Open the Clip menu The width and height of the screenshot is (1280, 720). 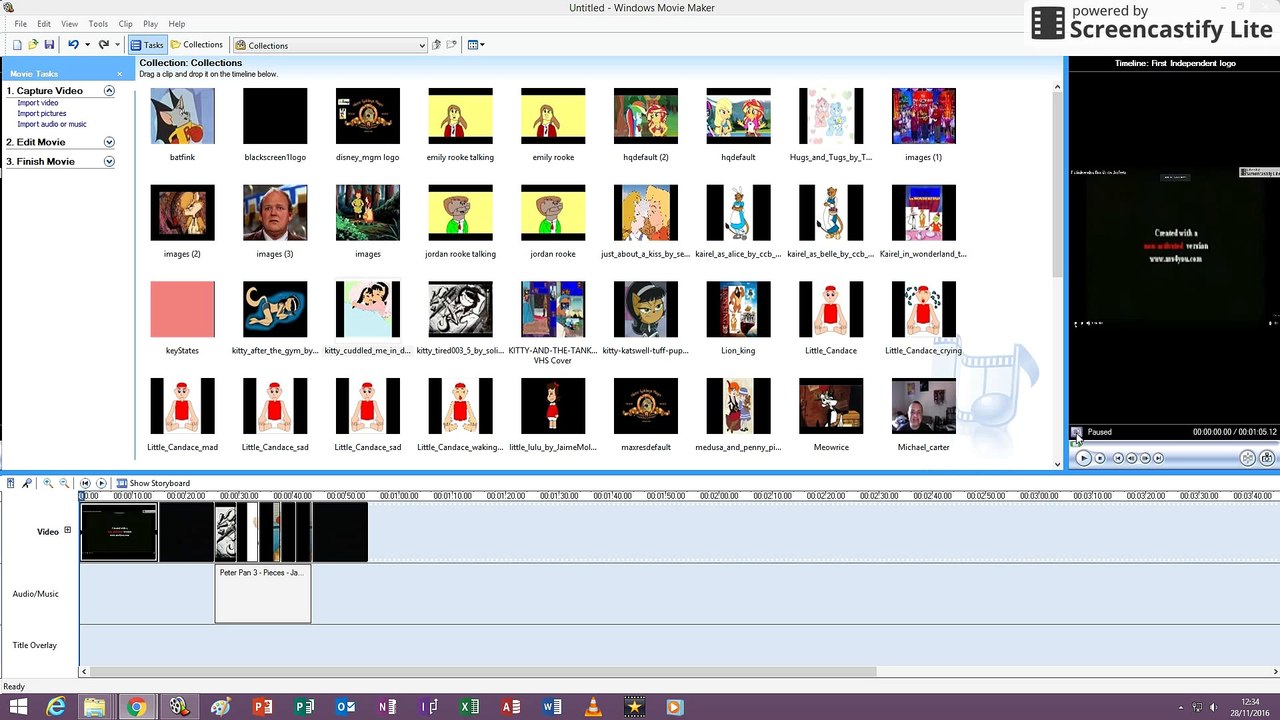point(125,24)
